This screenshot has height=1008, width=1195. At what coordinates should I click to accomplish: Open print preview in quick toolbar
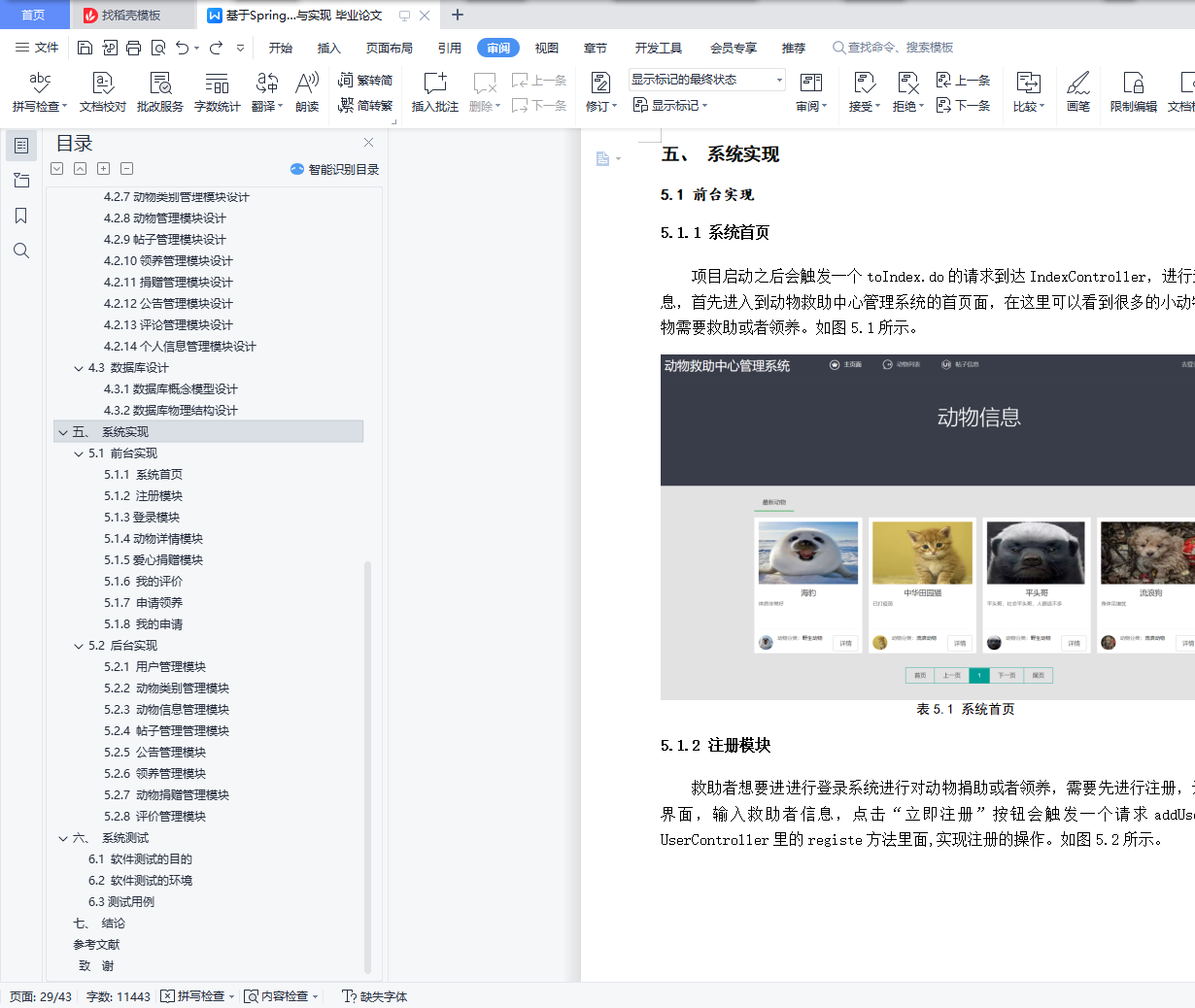[x=158, y=48]
